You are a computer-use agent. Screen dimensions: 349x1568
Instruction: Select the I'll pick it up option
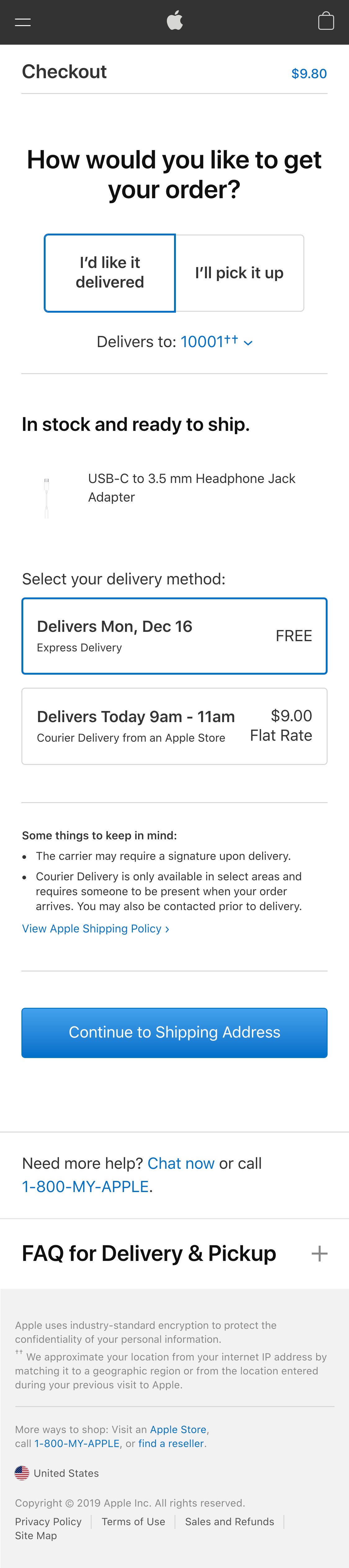pos(239,273)
